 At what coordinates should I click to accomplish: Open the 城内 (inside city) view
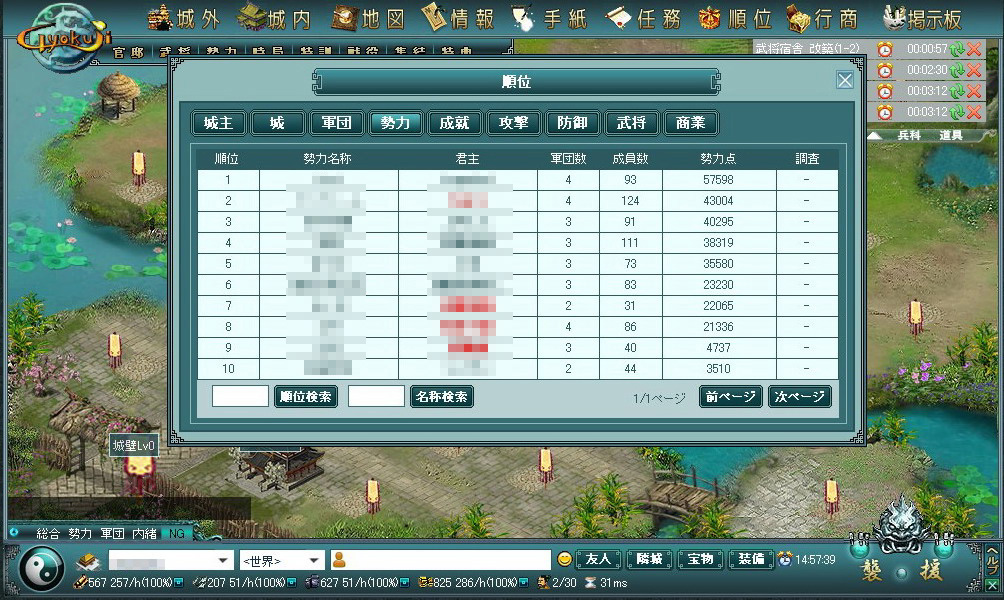coord(275,19)
